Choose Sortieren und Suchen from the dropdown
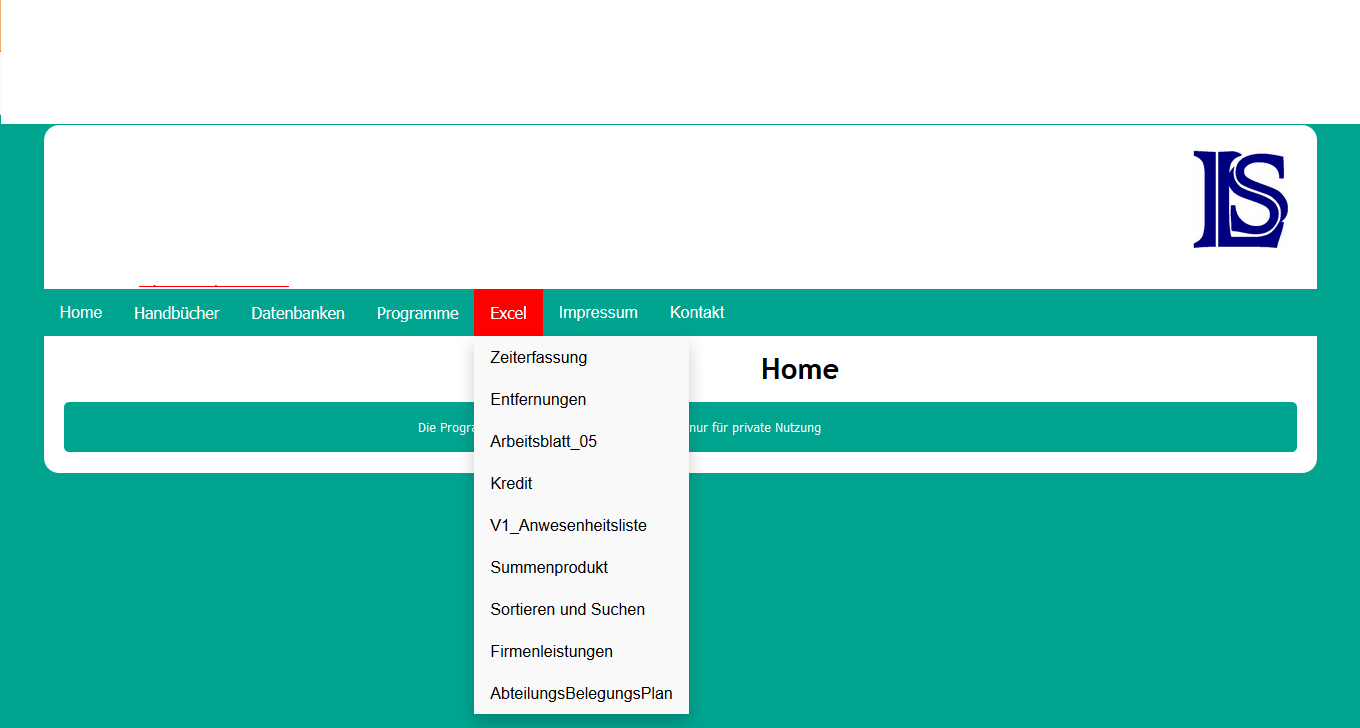This screenshot has height=728, width=1360. click(567, 609)
